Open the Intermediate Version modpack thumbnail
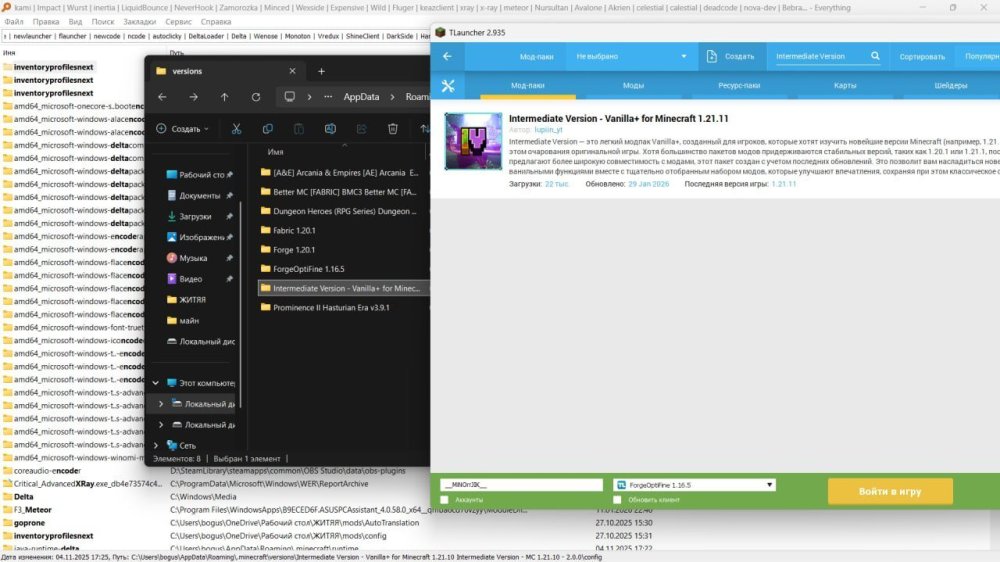This screenshot has height=562, width=1000. click(473, 141)
